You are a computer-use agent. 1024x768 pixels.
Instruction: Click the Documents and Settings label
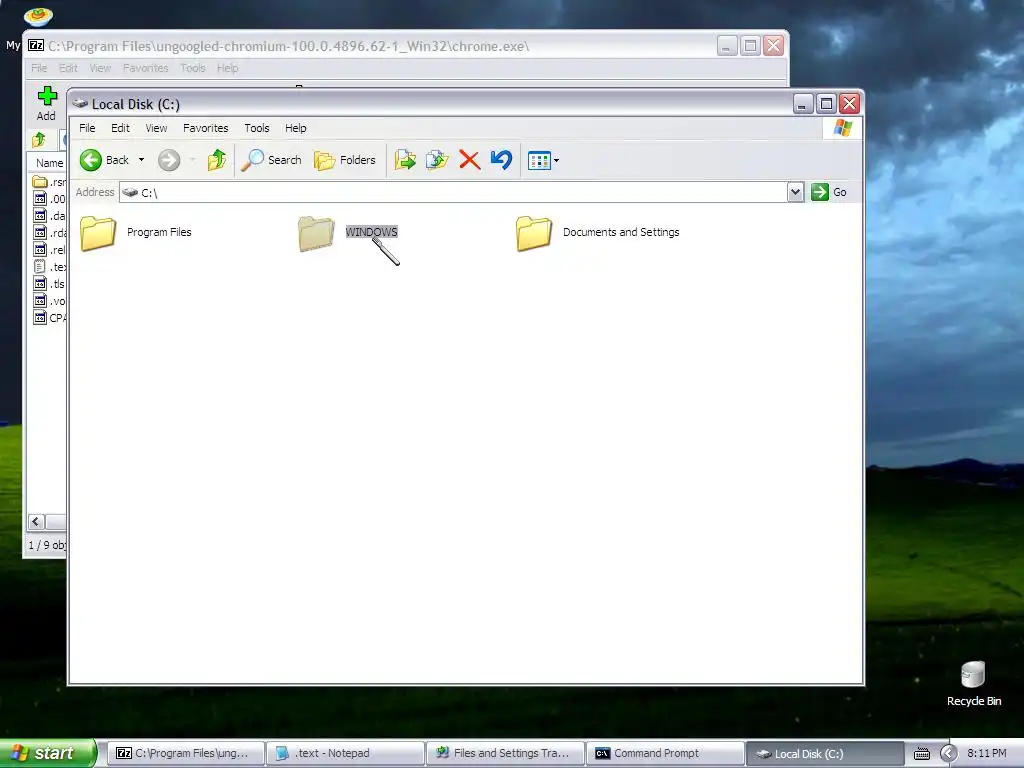pos(621,232)
